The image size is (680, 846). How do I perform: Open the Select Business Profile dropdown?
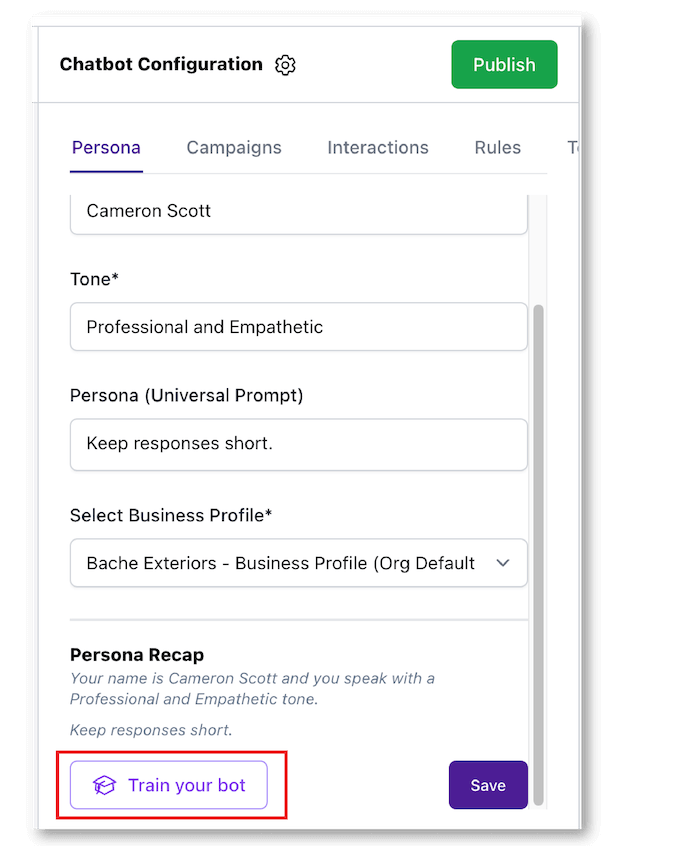click(x=298, y=563)
